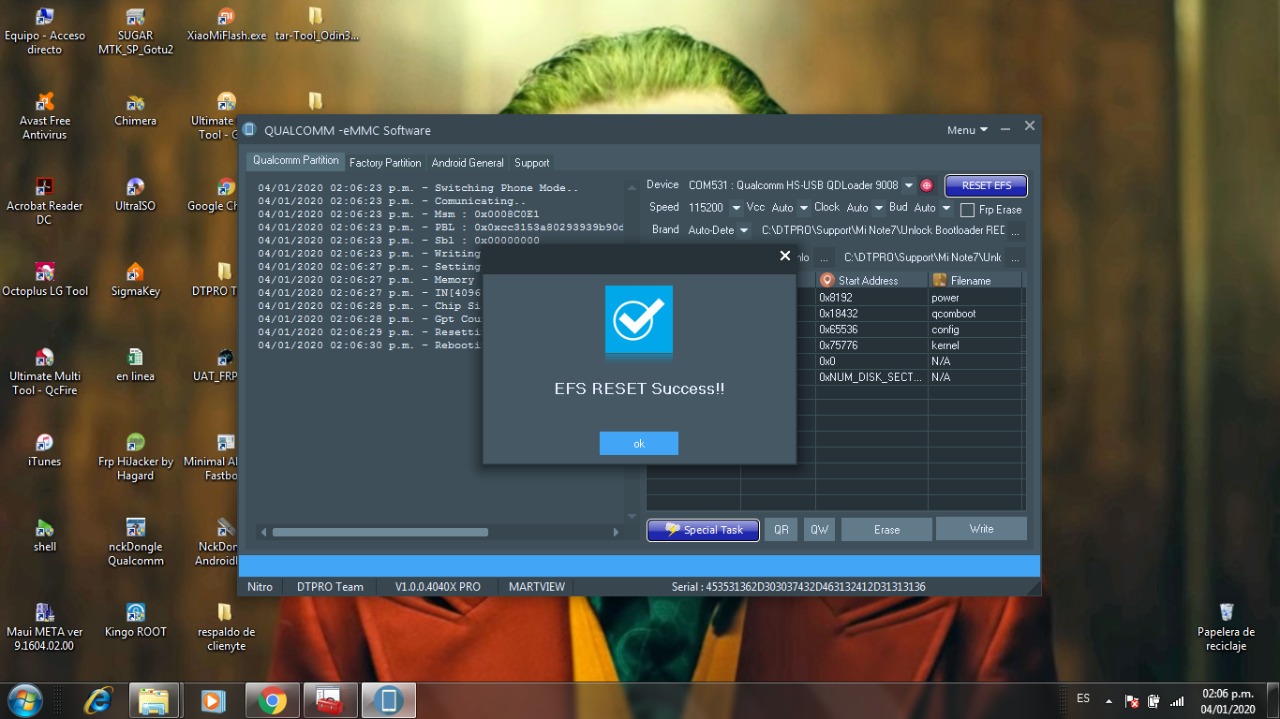Click browse button after Unlock Bootloader RED path
The image size is (1280, 719).
tap(1016, 231)
